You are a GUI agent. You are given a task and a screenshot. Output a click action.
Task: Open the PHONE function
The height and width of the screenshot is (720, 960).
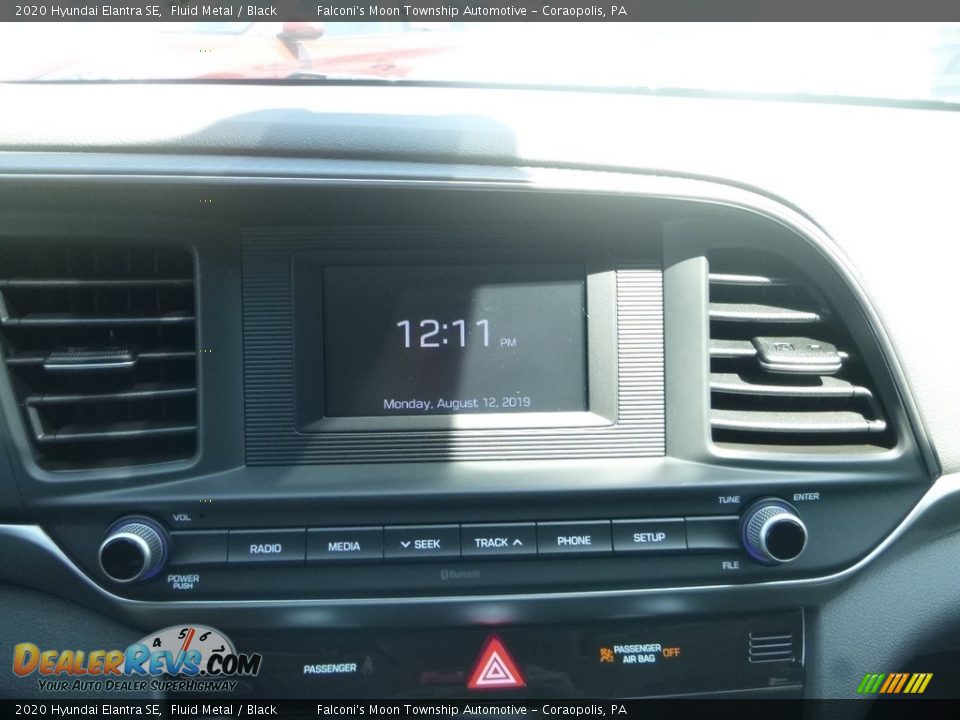click(x=574, y=539)
